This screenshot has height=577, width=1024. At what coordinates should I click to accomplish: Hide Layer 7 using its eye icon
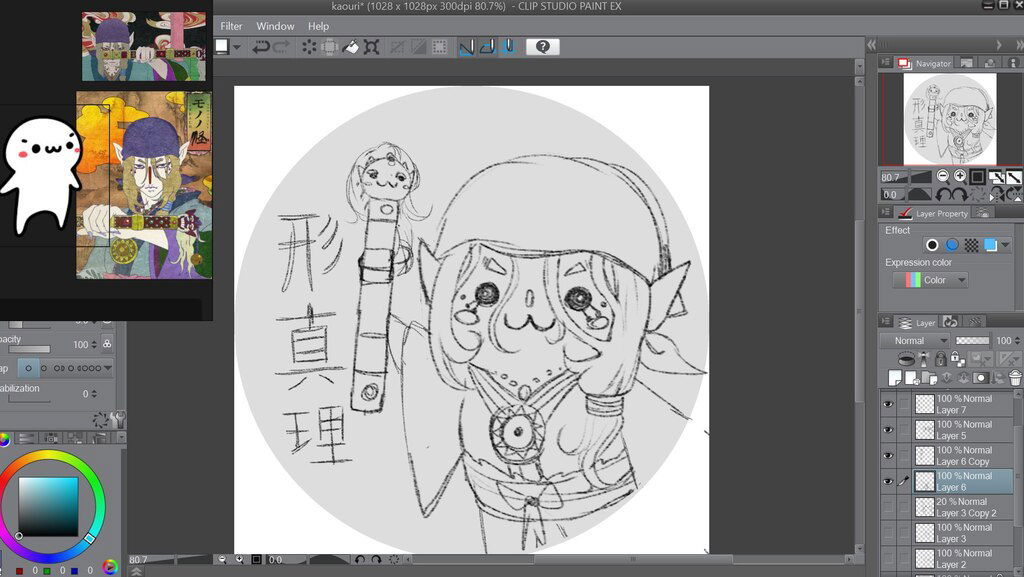coord(887,404)
